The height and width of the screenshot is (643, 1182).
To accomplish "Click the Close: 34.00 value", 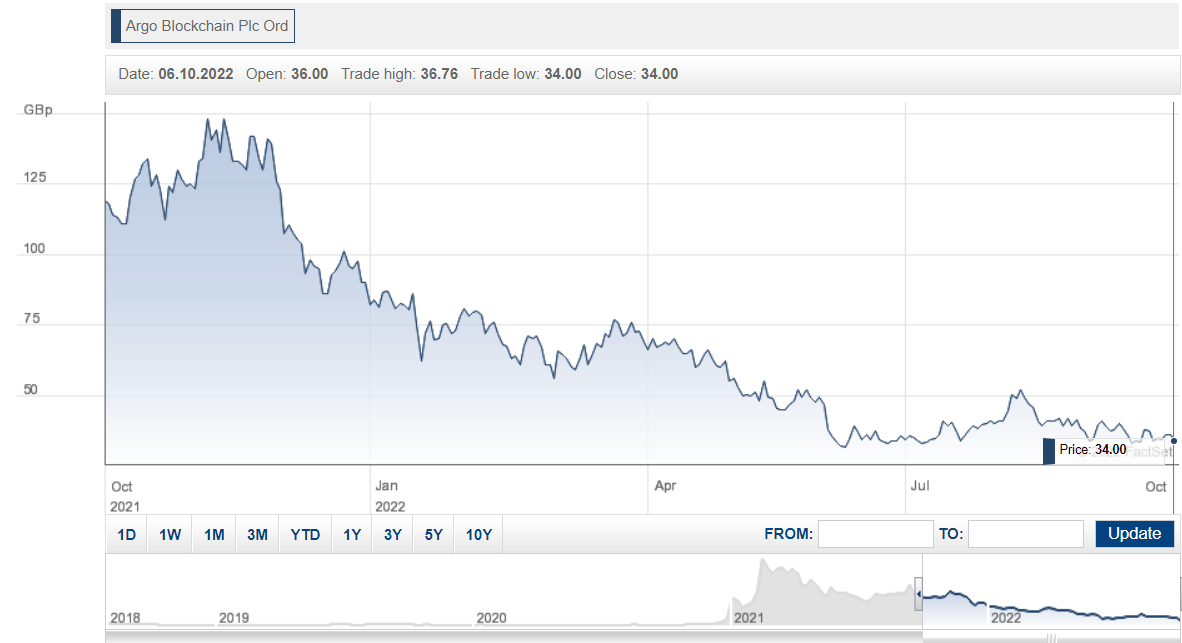I will click(636, 74).
